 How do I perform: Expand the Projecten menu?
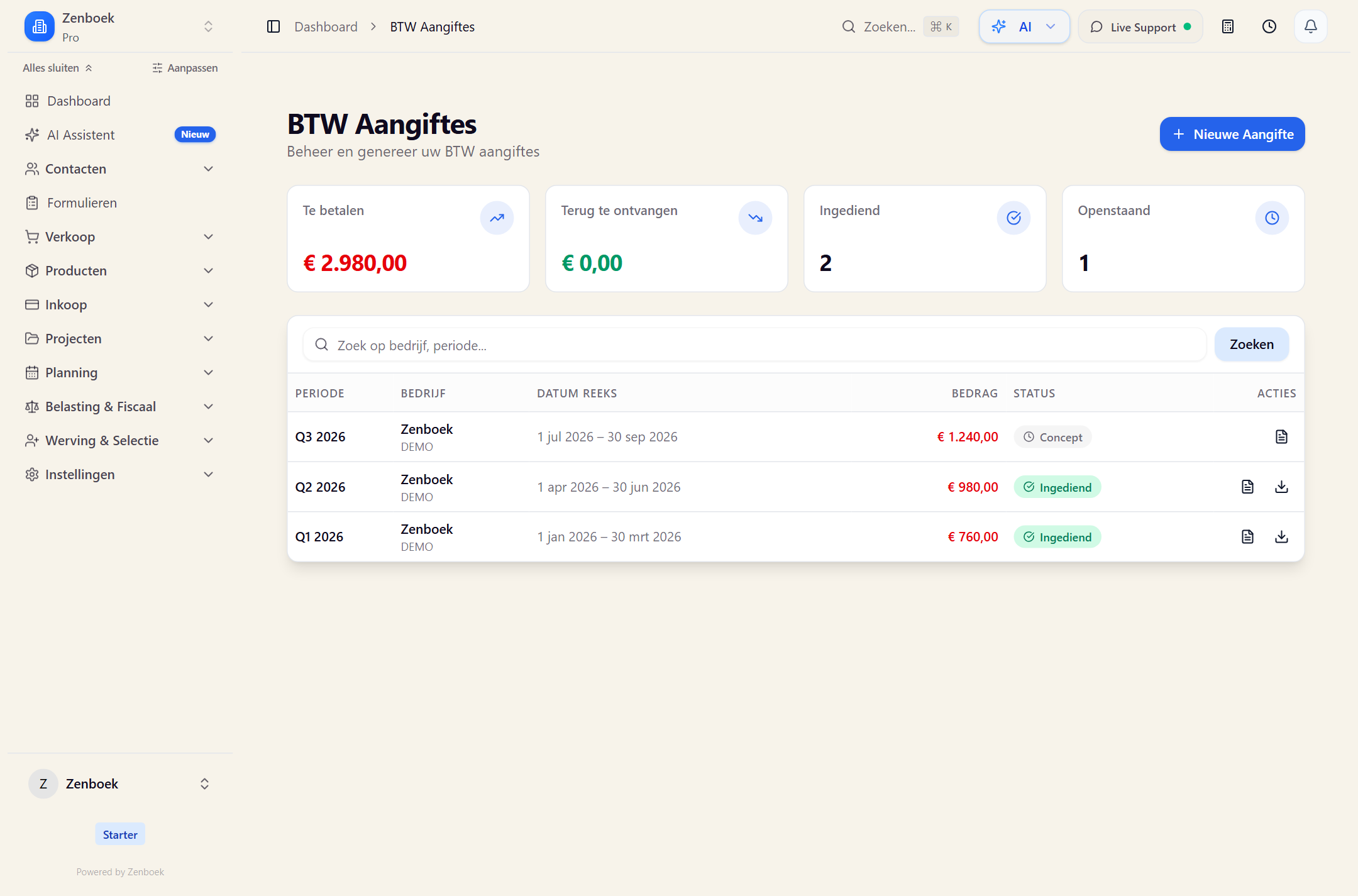pos(119,338)
